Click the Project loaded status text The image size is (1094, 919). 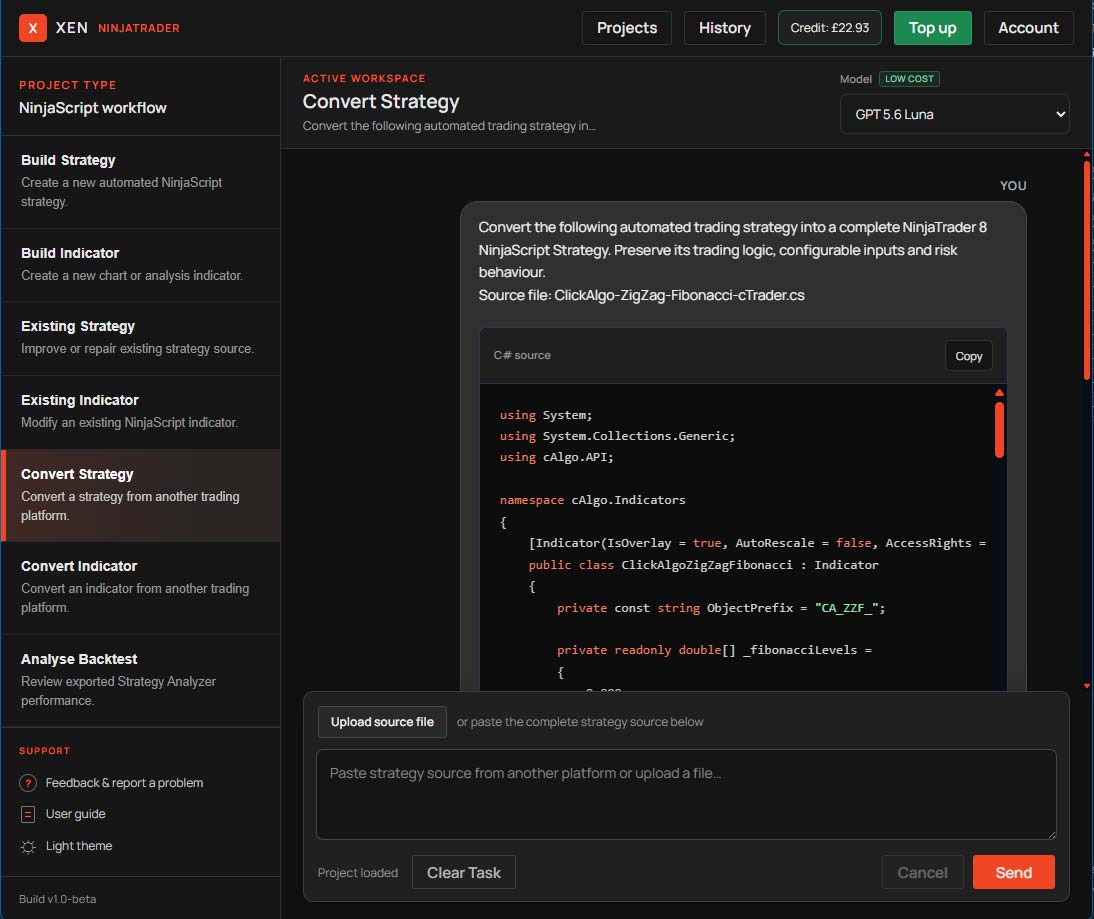pos(357,872)
